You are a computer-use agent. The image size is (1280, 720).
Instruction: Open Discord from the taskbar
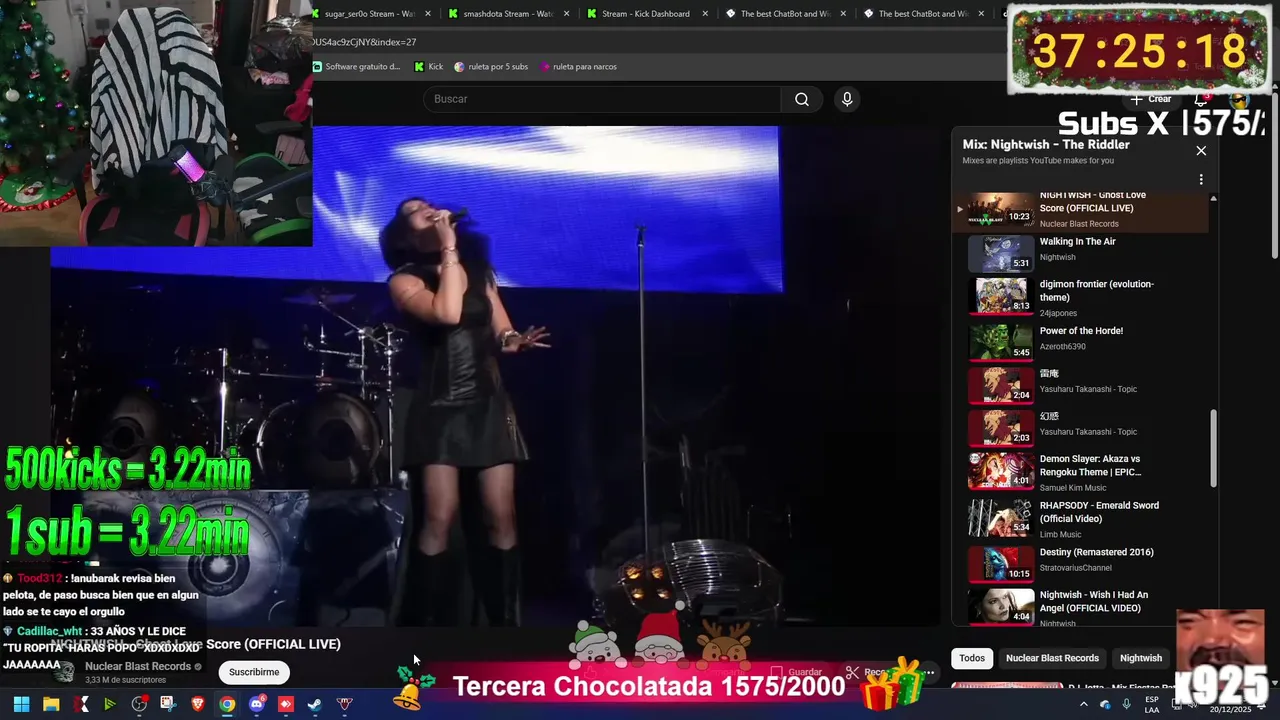[x=257, y=704]
